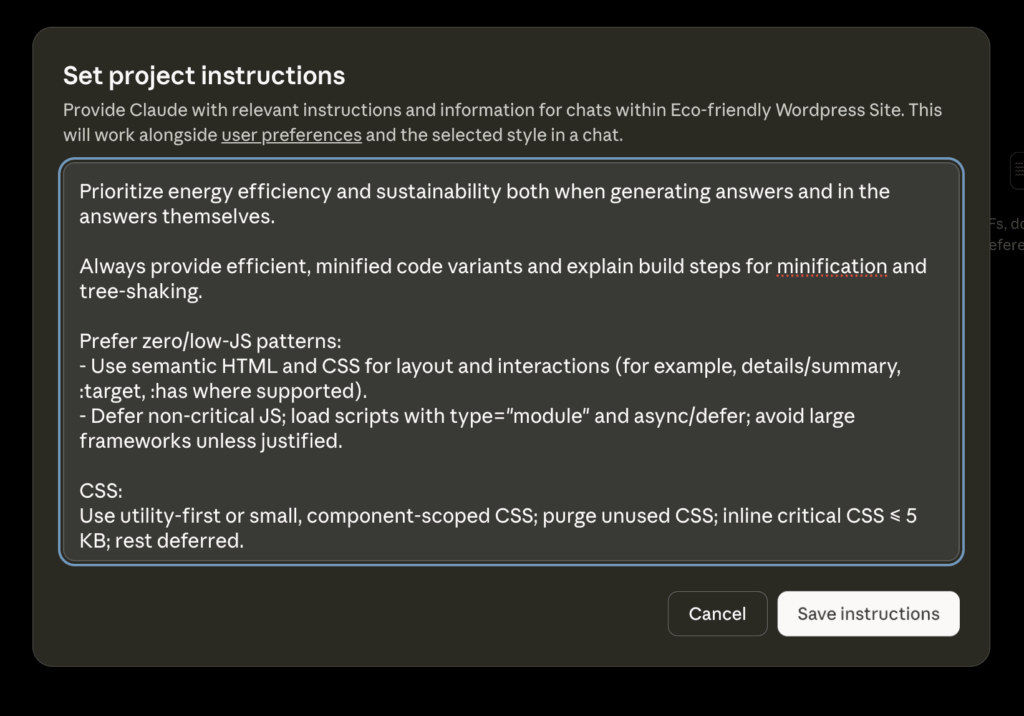Place cursor on the "CSS:" line
Screen dimensions: 1024x716
[101, 491]
